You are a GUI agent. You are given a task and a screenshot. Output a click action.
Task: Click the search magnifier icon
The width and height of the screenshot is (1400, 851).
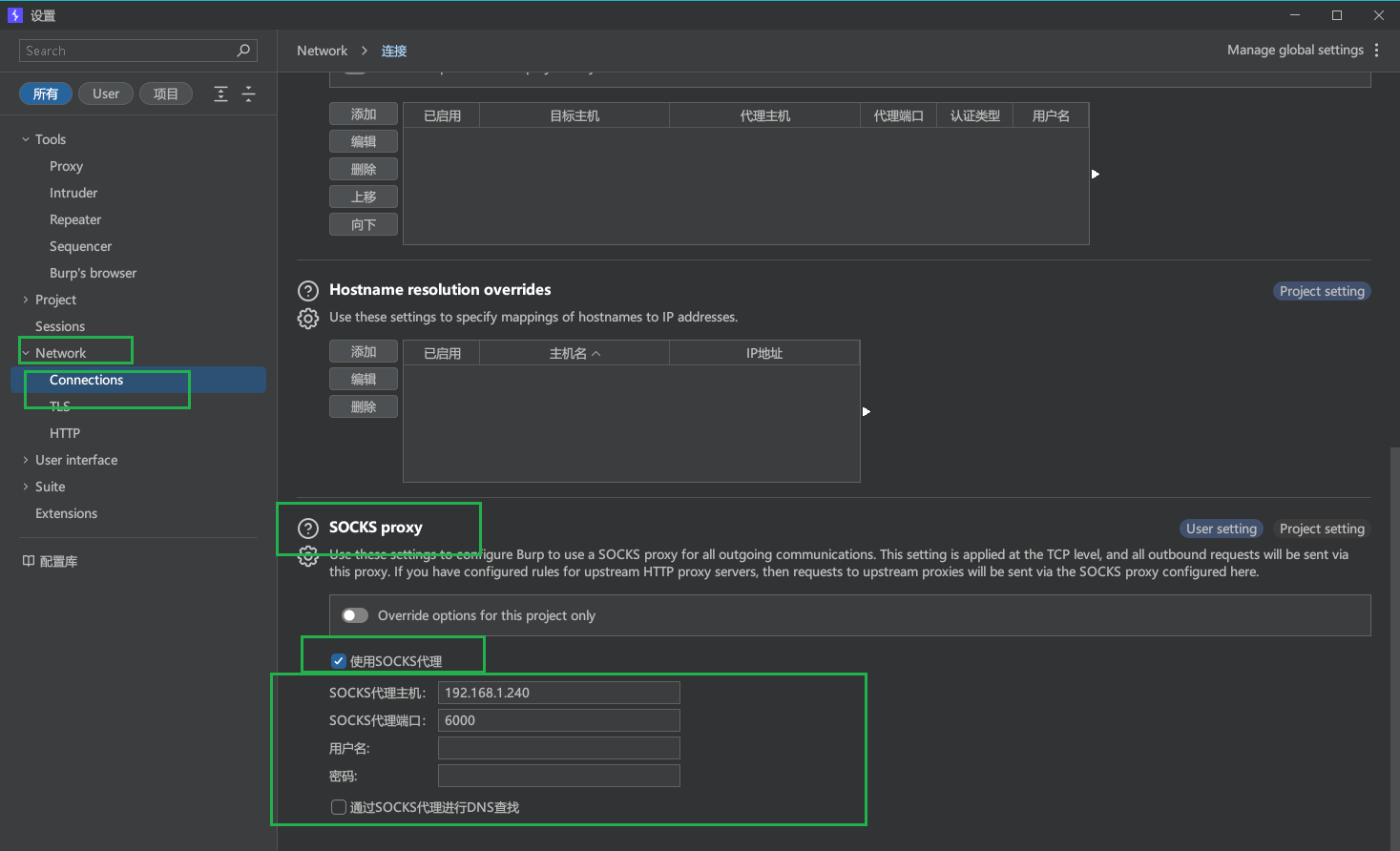click(x=243, y=51)
